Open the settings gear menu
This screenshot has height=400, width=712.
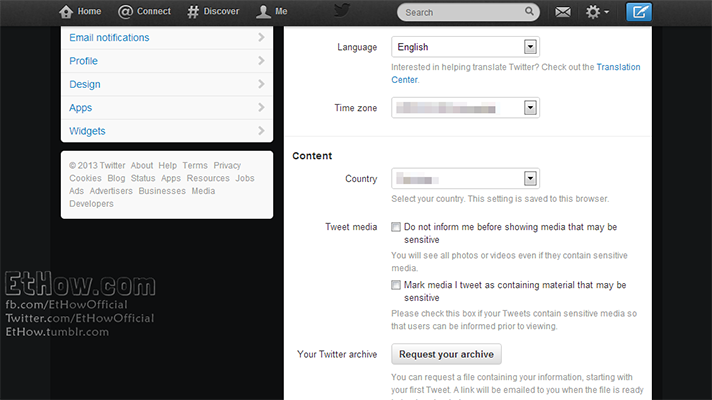pos(597,12)
